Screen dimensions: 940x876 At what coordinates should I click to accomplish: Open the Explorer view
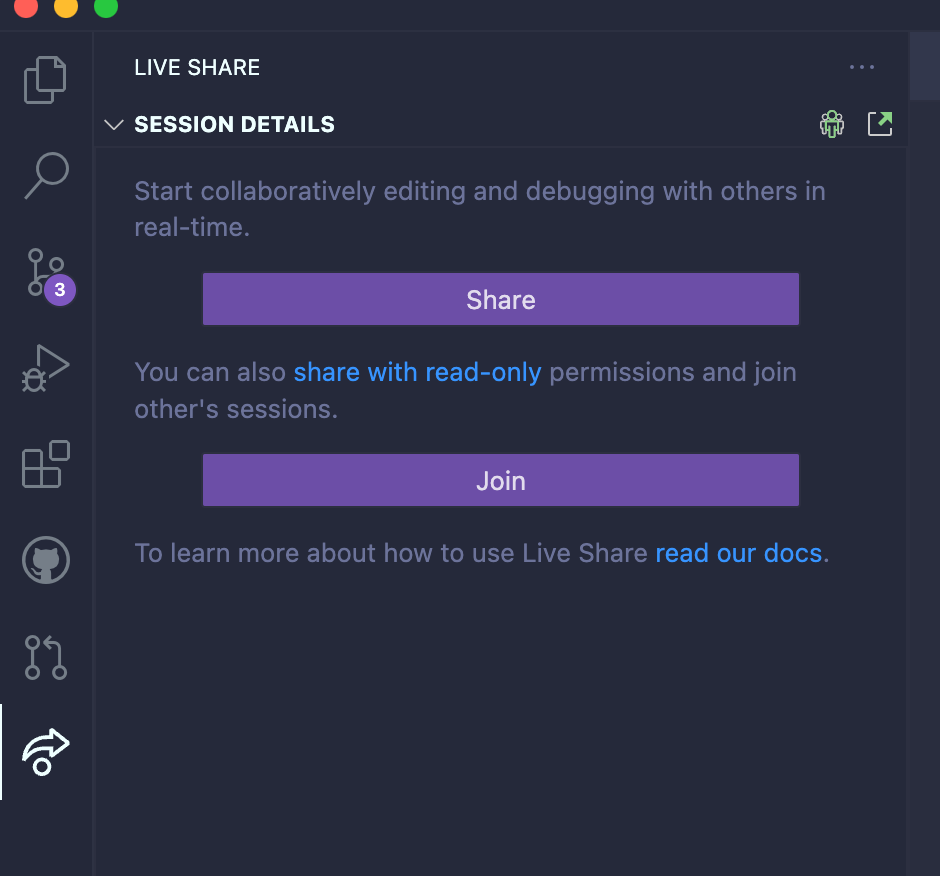tap(45, 80)
